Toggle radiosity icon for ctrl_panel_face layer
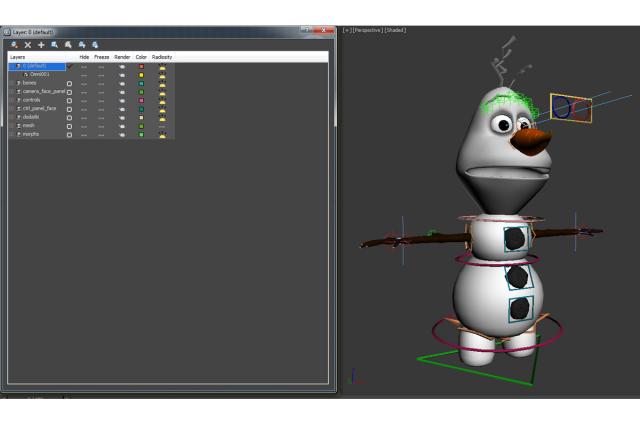 click(162, 110)
